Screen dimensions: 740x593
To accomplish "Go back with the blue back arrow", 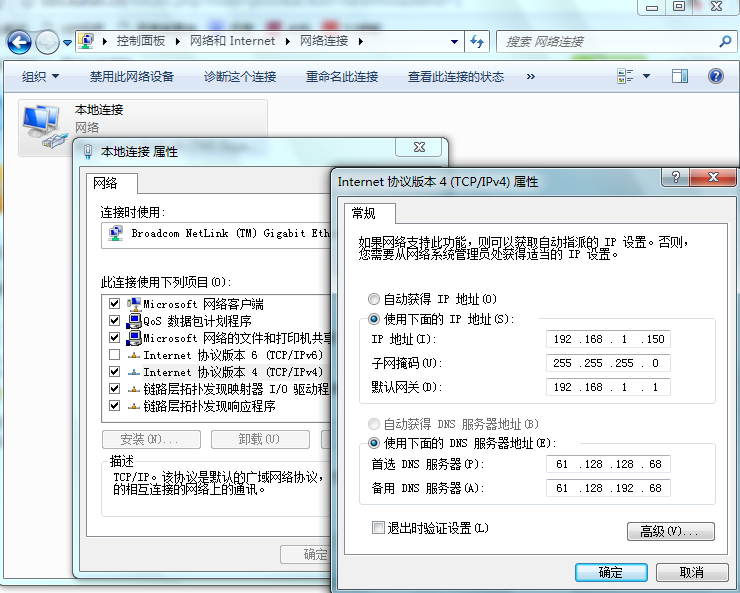I will click(x=19, y=42).
